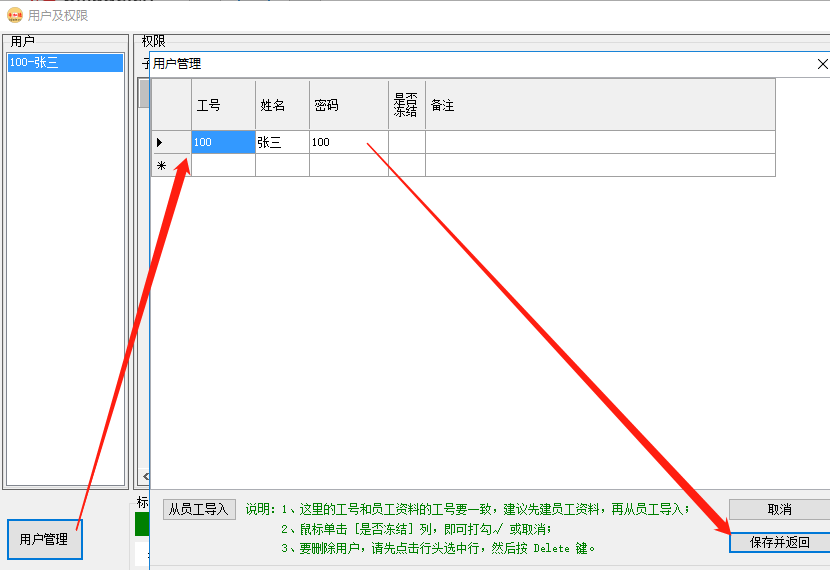Click the 姓名 column header
The width and height of the screenshot is (830, 570).
pyautogui.click(x=282, y=105)
